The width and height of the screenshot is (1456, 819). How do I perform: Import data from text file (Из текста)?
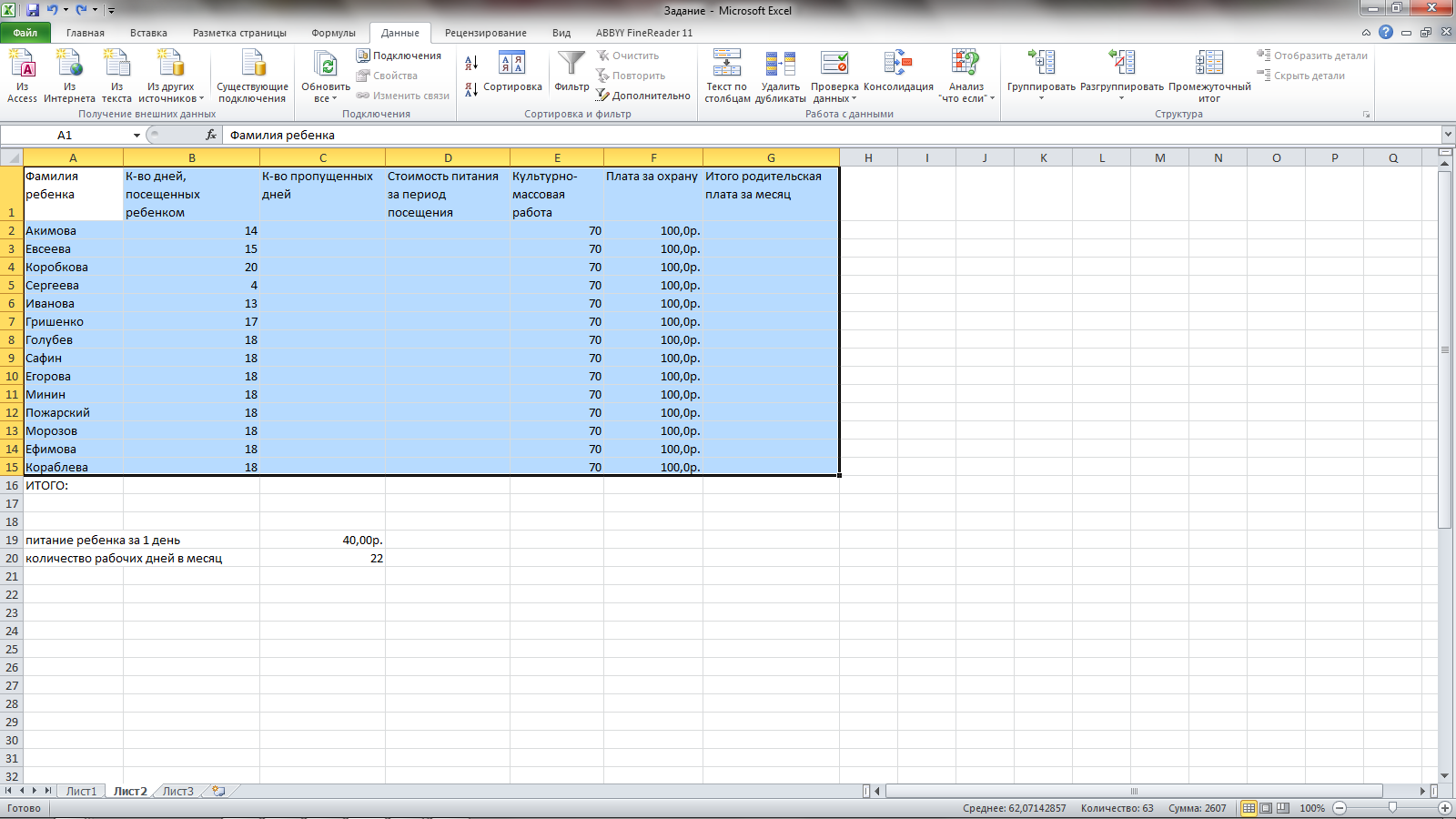[x=116, y=76]
